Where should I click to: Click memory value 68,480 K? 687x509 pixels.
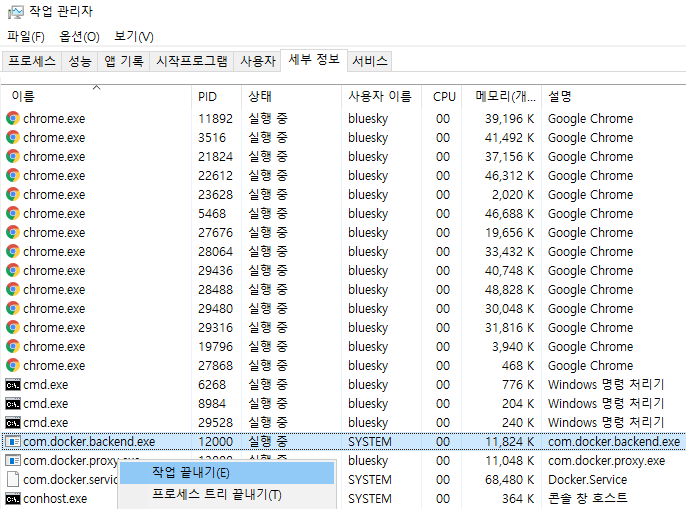[510, 480]
